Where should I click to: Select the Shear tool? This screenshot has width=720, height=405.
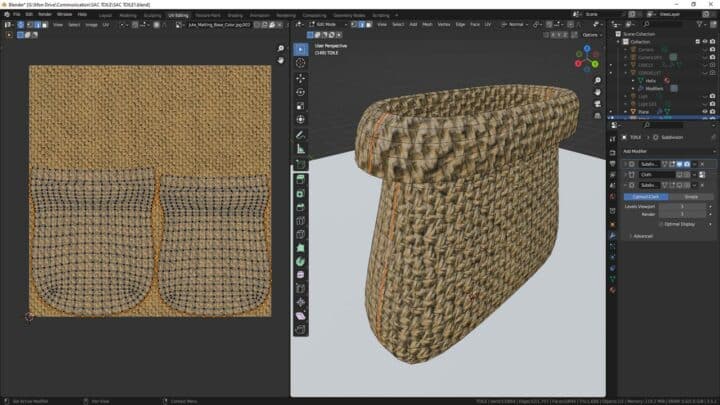click(300, 316)
